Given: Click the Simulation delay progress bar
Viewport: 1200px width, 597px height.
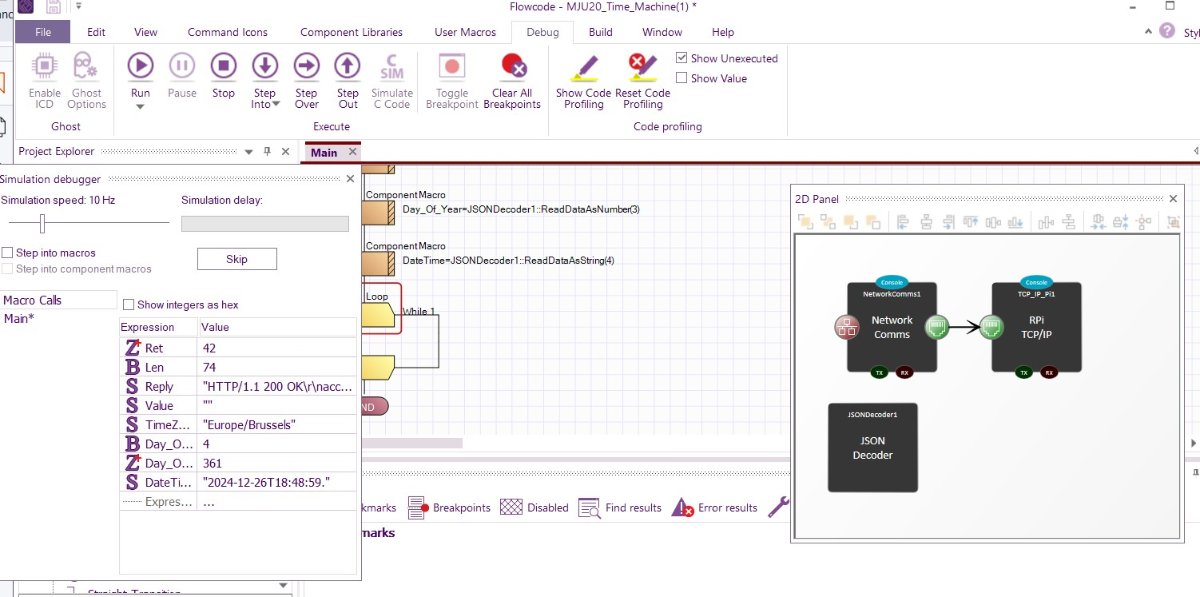Looking at the screenshot, I should pos(265,224).
